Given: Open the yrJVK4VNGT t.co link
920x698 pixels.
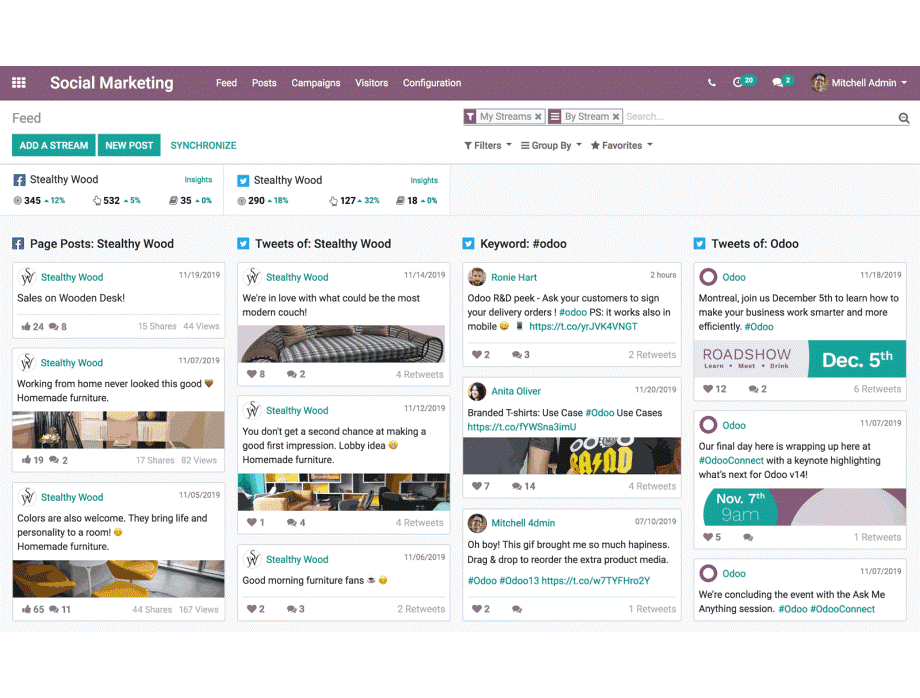Looking at the screenshot, I should tap(583, 327).
